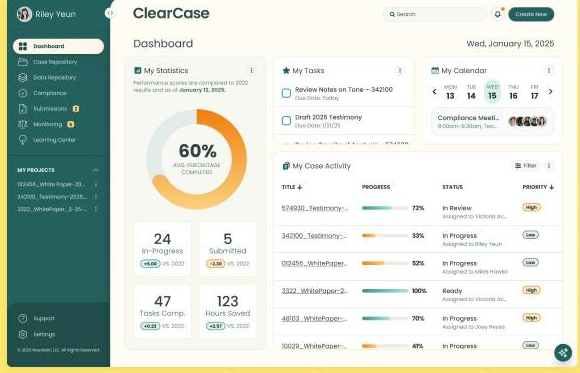Click the Hours Saved statistic card
The height and width of the screenshot is (373, 580).
[x=227, y=311]
